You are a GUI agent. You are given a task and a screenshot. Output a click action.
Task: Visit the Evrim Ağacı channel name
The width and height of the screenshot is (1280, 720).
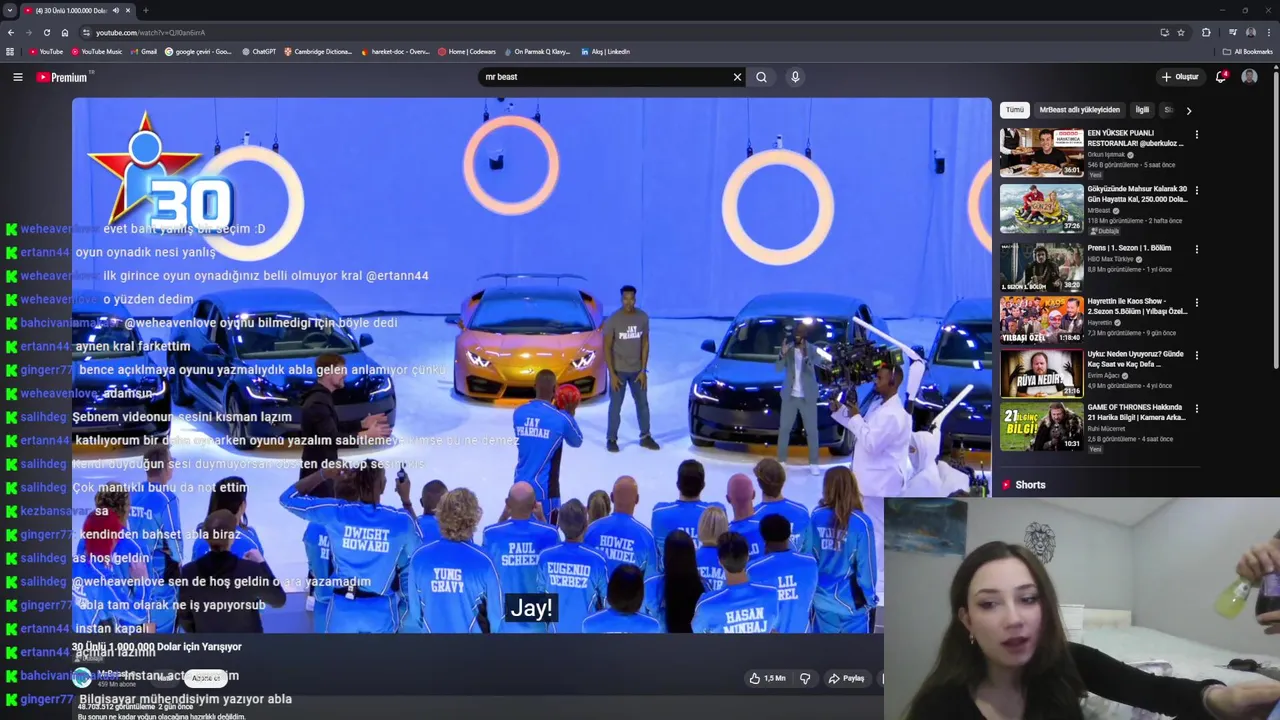(1104, 375)
